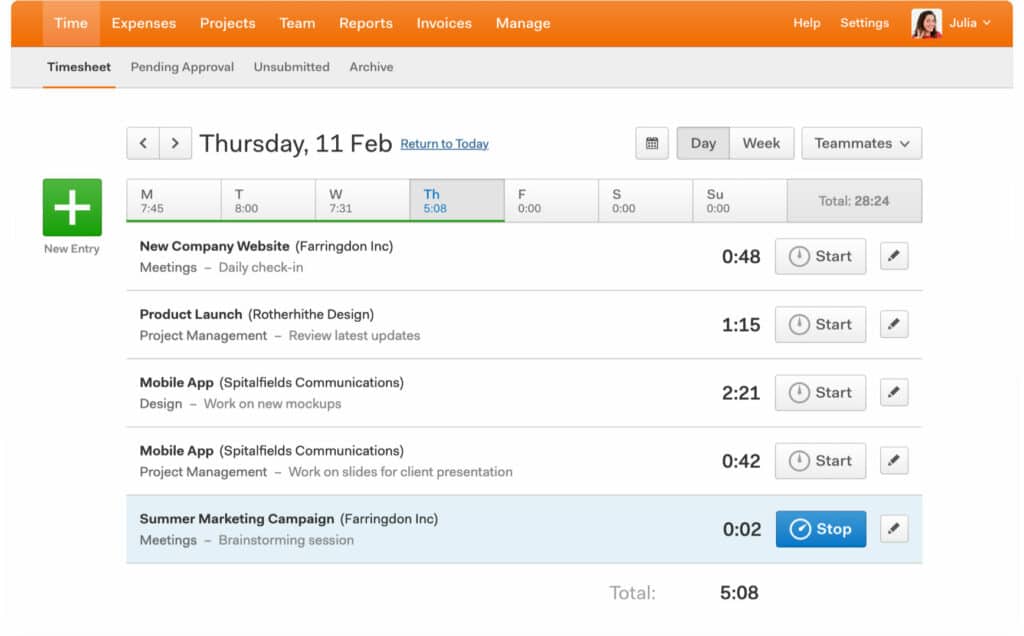The width and height of the screenshot is (1024, 636).
Task: Select Sunday 0:00 day tab
Action: coord(740,200)
